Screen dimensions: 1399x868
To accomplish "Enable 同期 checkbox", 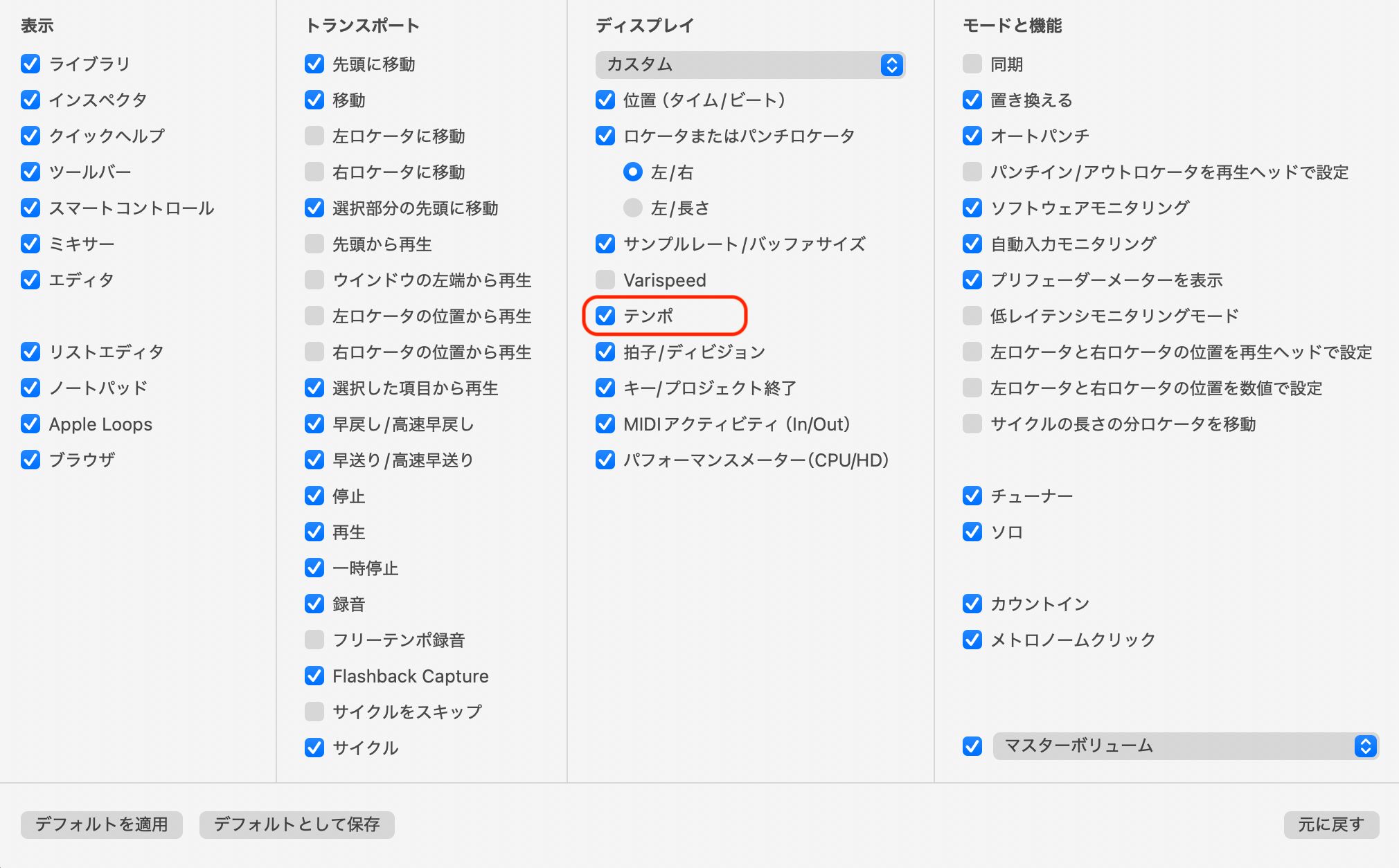I will (x=972, y=64).
